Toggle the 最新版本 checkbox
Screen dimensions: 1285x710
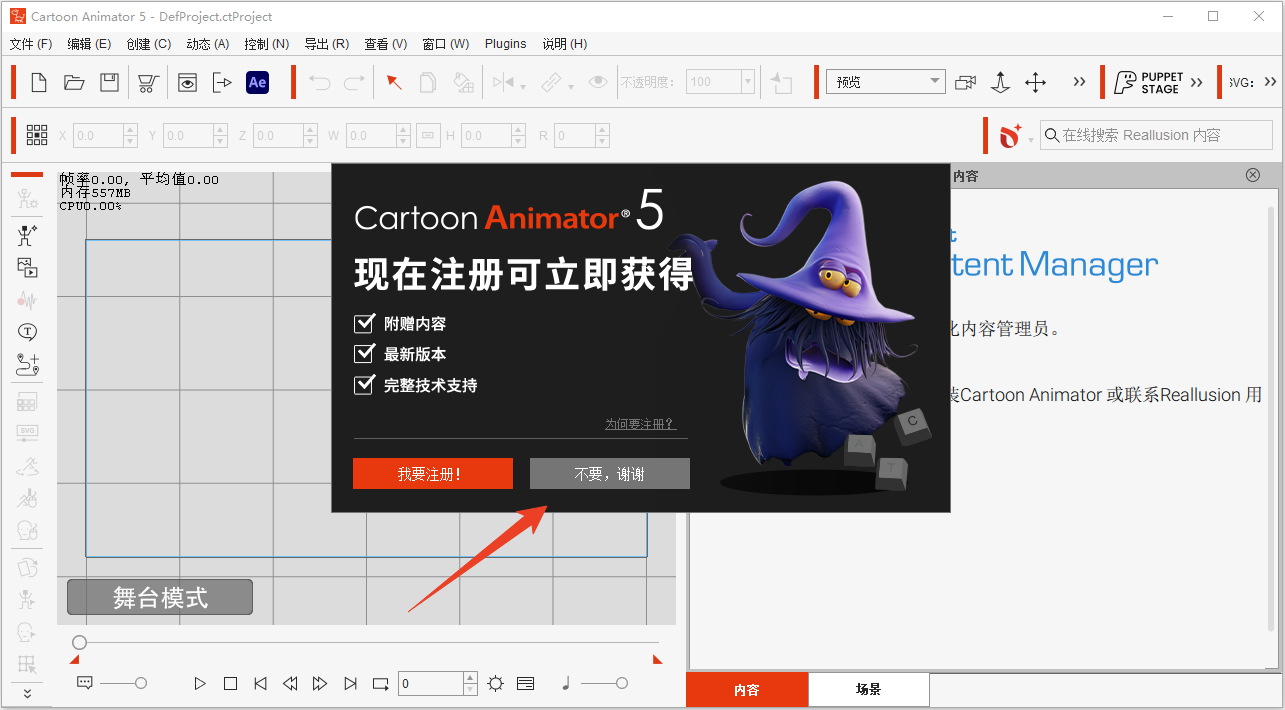pyautogui.click(x=364, y=354)
